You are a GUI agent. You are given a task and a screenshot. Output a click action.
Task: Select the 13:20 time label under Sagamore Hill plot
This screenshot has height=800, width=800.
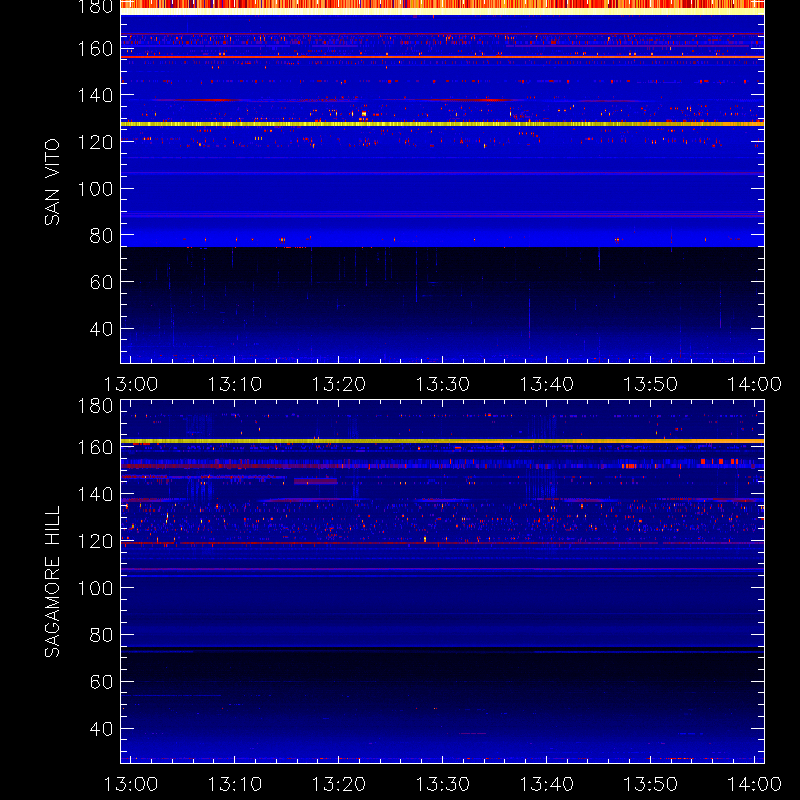coord(339,784)
